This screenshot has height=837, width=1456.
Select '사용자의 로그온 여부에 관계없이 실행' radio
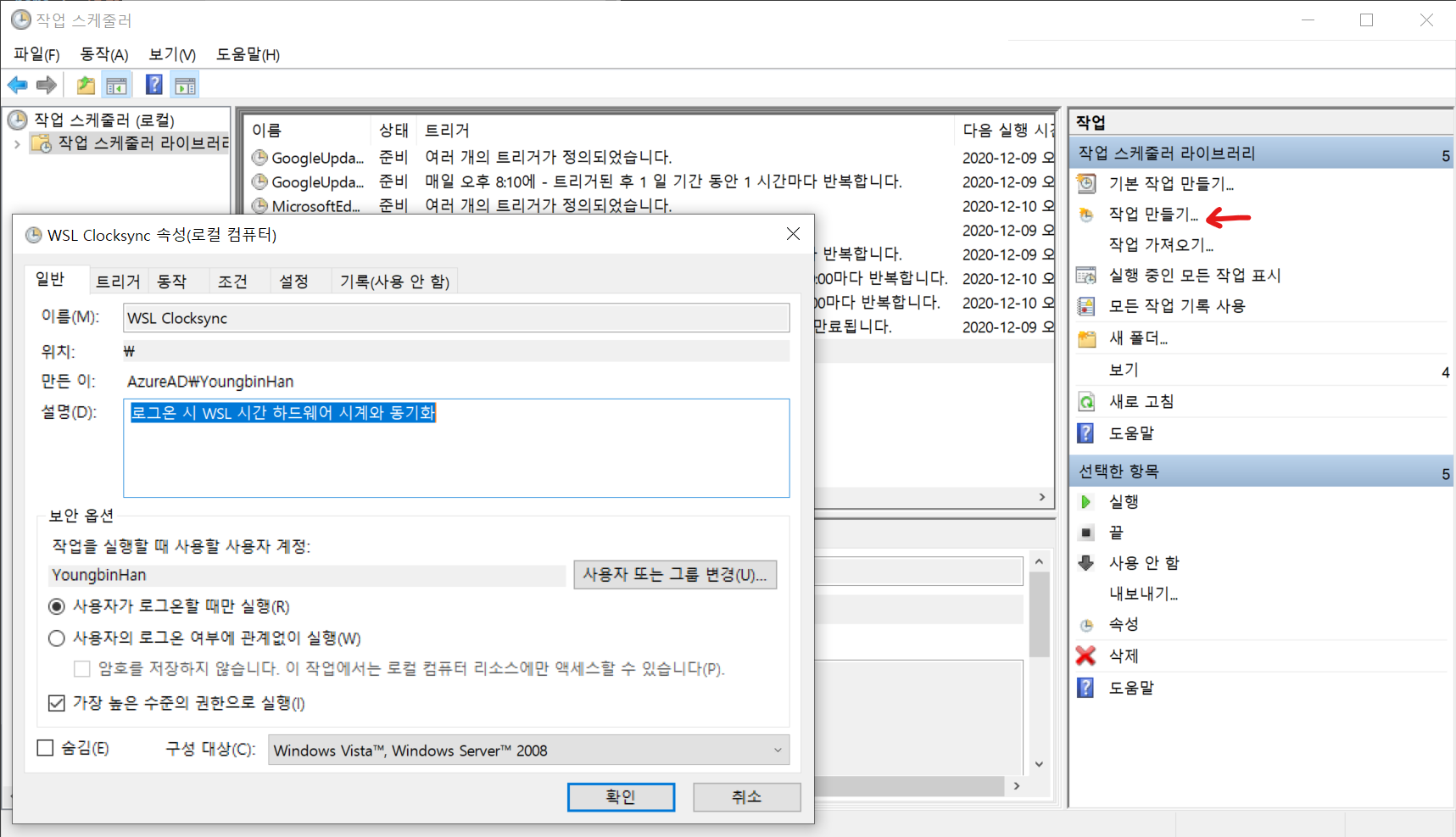pos(57,639)
